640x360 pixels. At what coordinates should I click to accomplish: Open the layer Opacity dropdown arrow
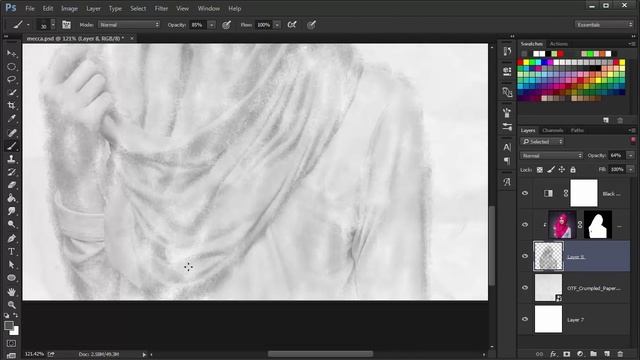coord(630,156)
